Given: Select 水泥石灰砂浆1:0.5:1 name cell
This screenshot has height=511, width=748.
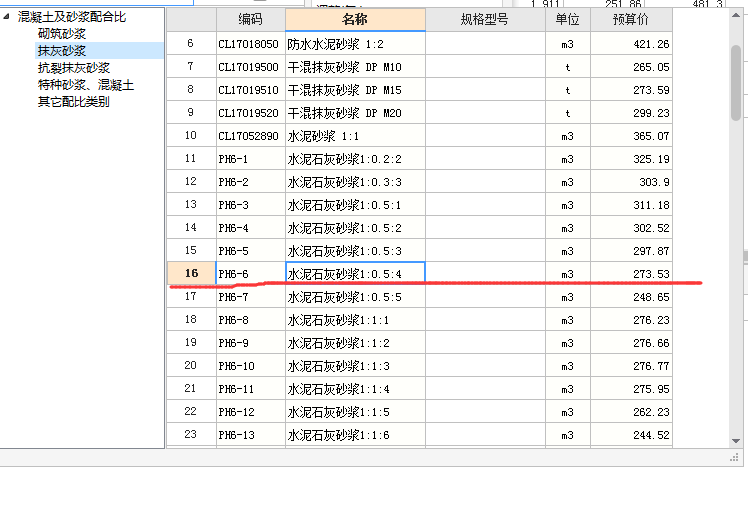Looking at the screenshot, I should (355, 205).
